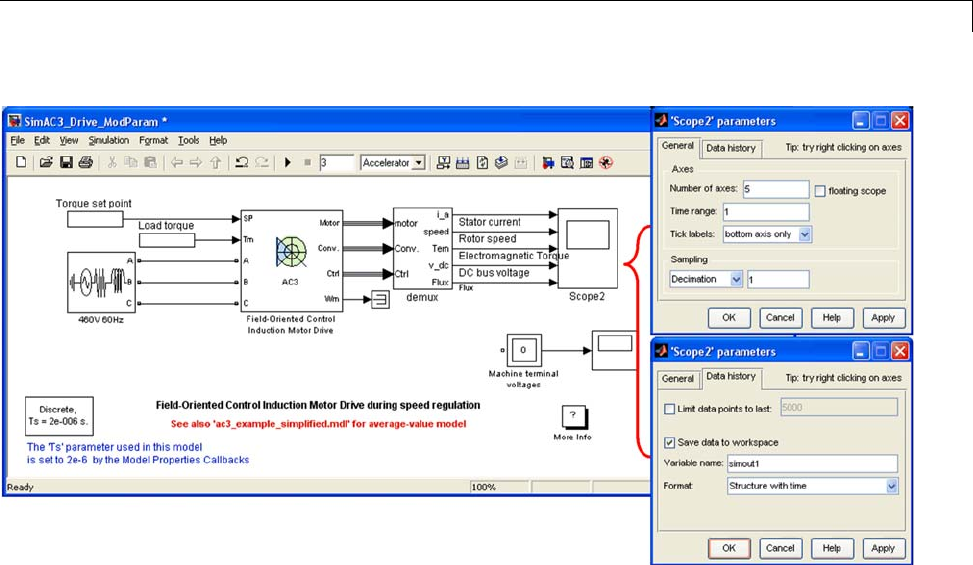Click the Number of axes field

(776, 189)
